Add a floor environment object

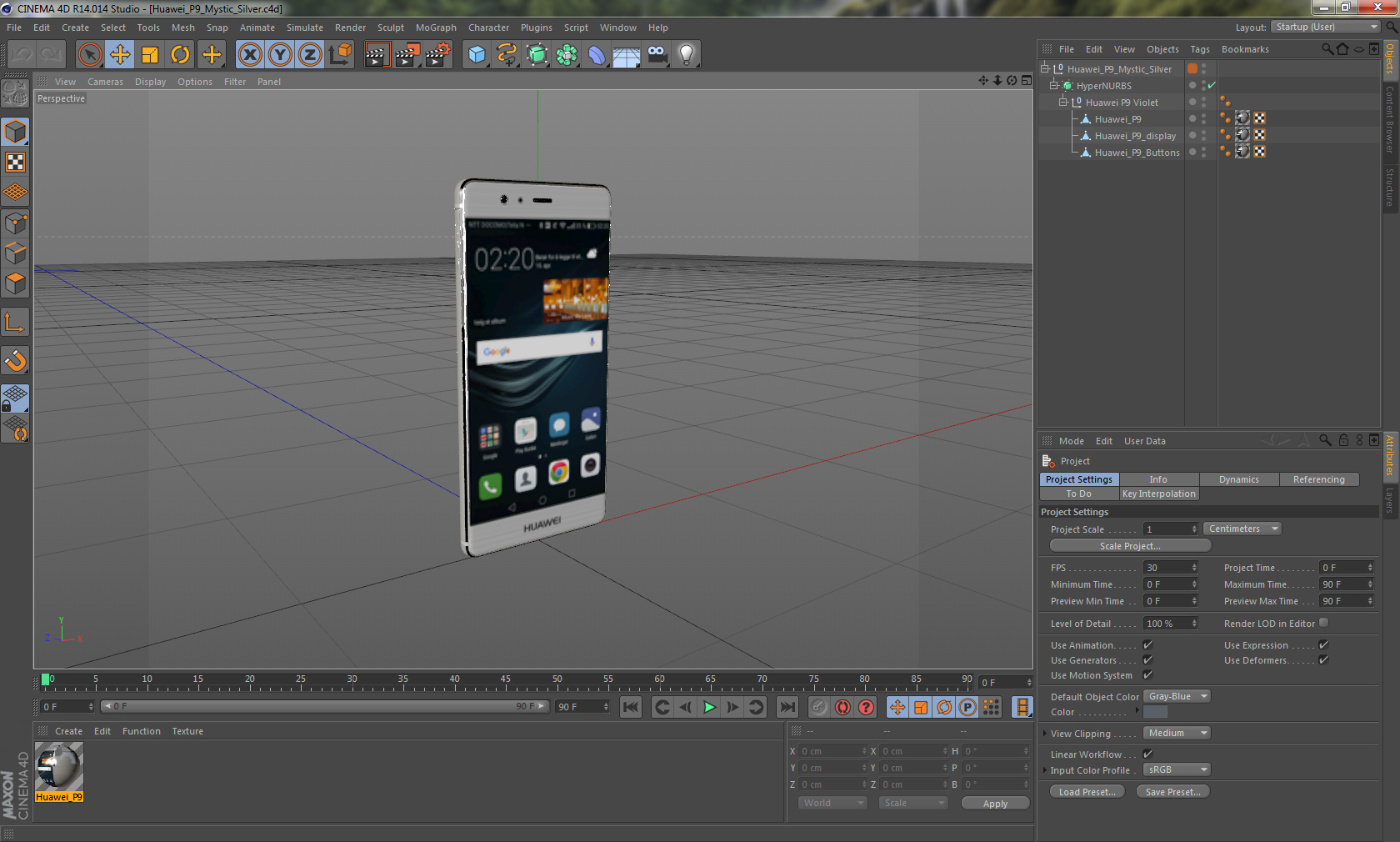click(627, 55)
